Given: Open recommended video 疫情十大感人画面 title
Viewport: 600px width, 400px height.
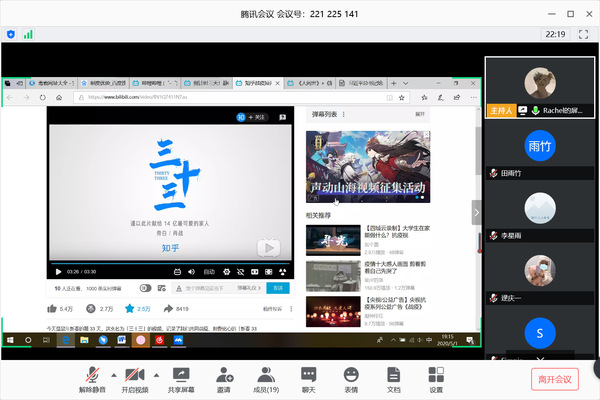Looking at the screenshot, I should click(x=395, y=267).
